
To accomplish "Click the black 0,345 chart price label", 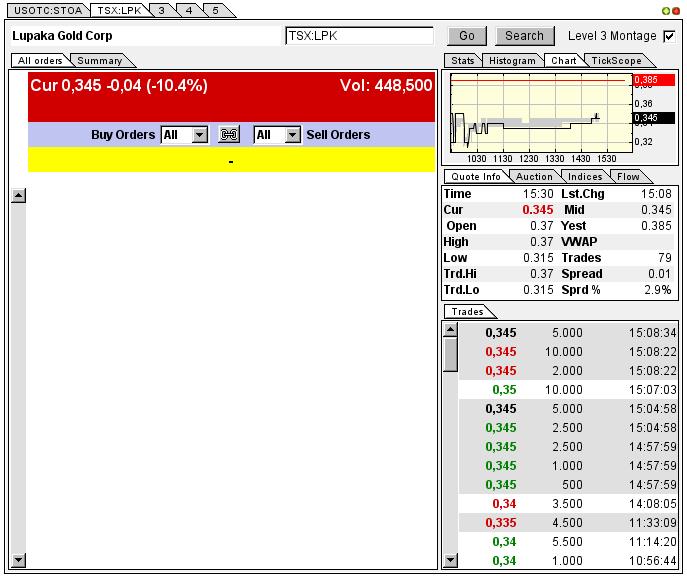I will (654, 118).
